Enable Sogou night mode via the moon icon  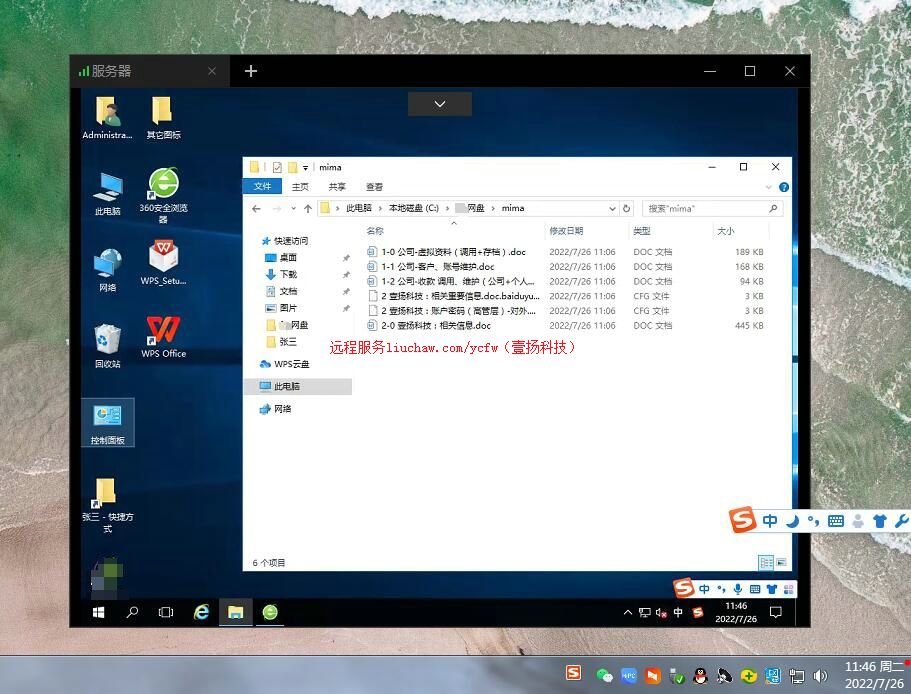(791, 521)
